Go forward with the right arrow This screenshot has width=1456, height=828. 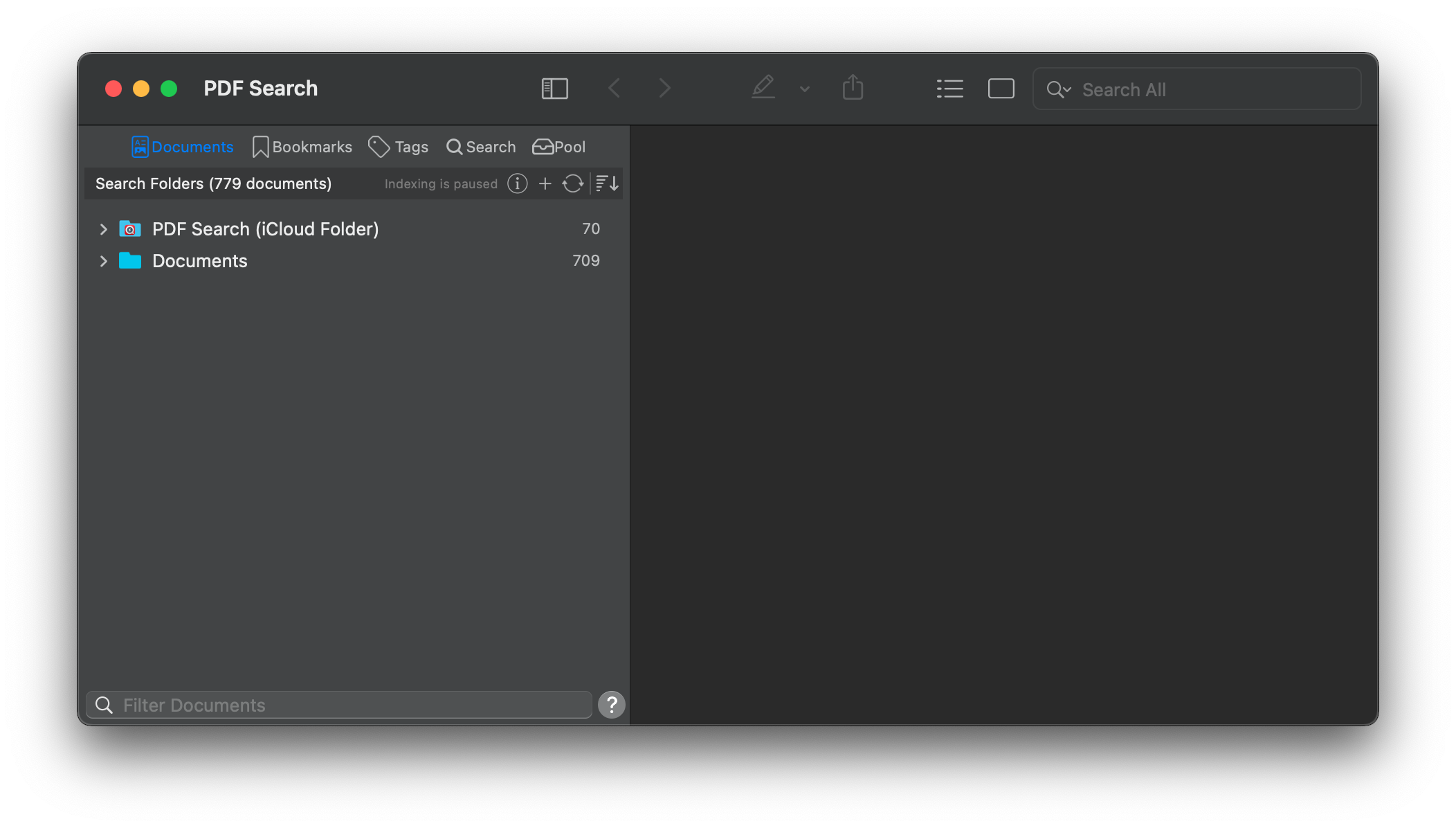(664, 89)
